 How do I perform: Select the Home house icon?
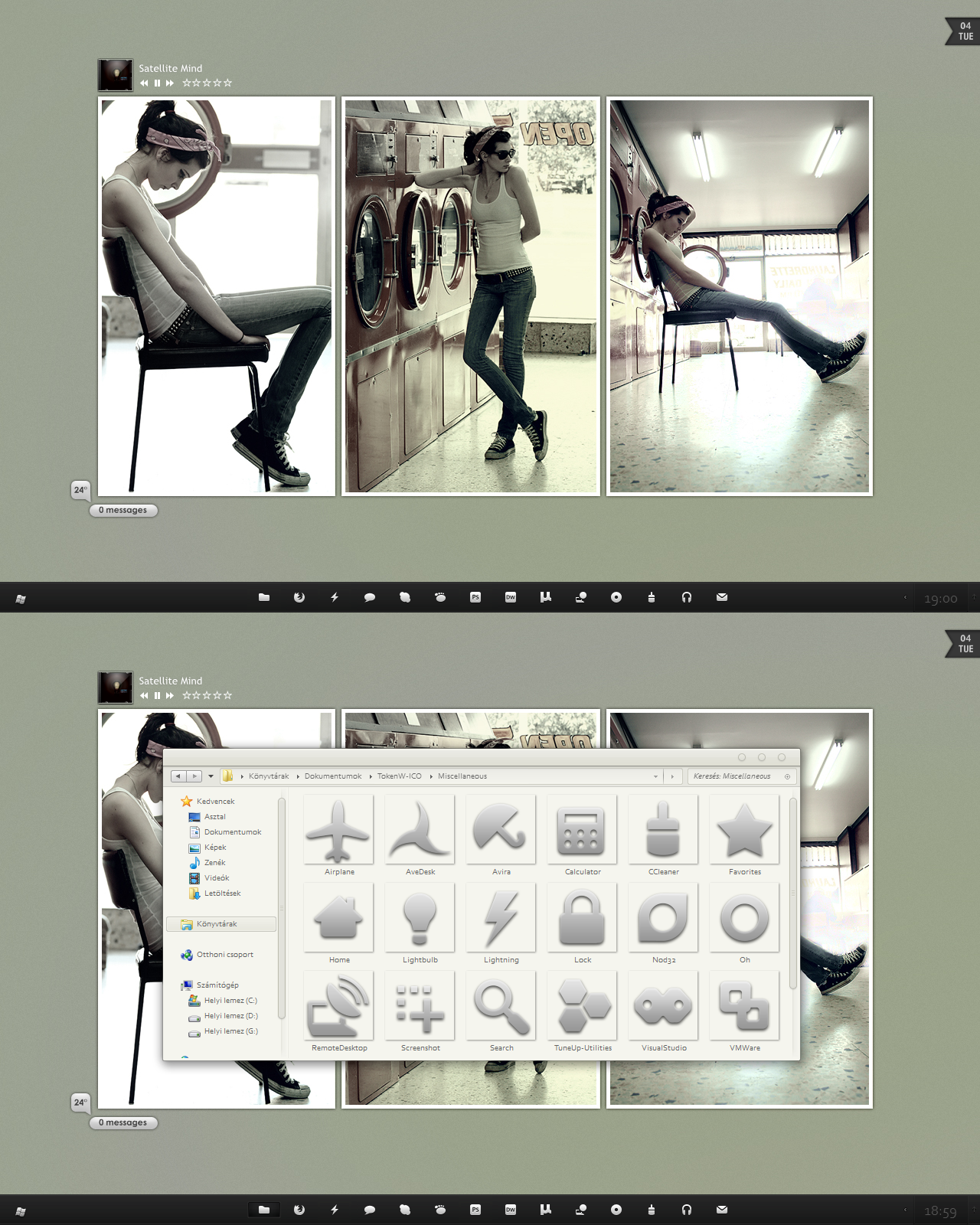pos(338,923)
